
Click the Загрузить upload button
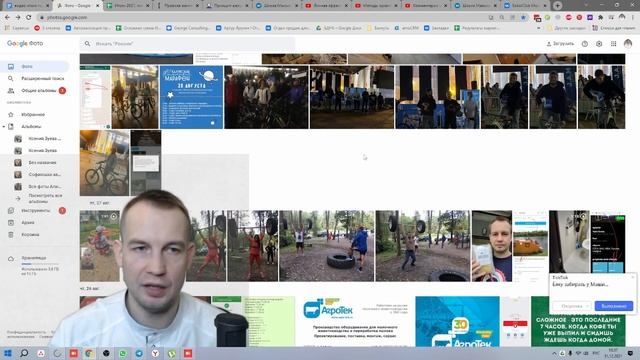point(560,44)
